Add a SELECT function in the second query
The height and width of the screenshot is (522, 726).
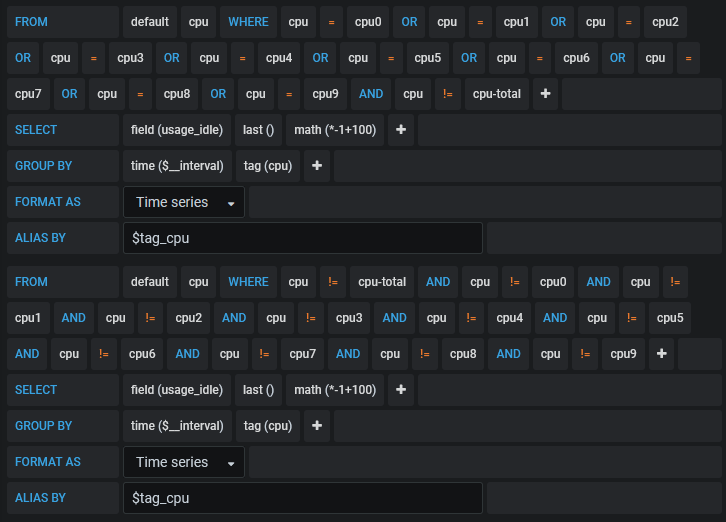[401, 390]
